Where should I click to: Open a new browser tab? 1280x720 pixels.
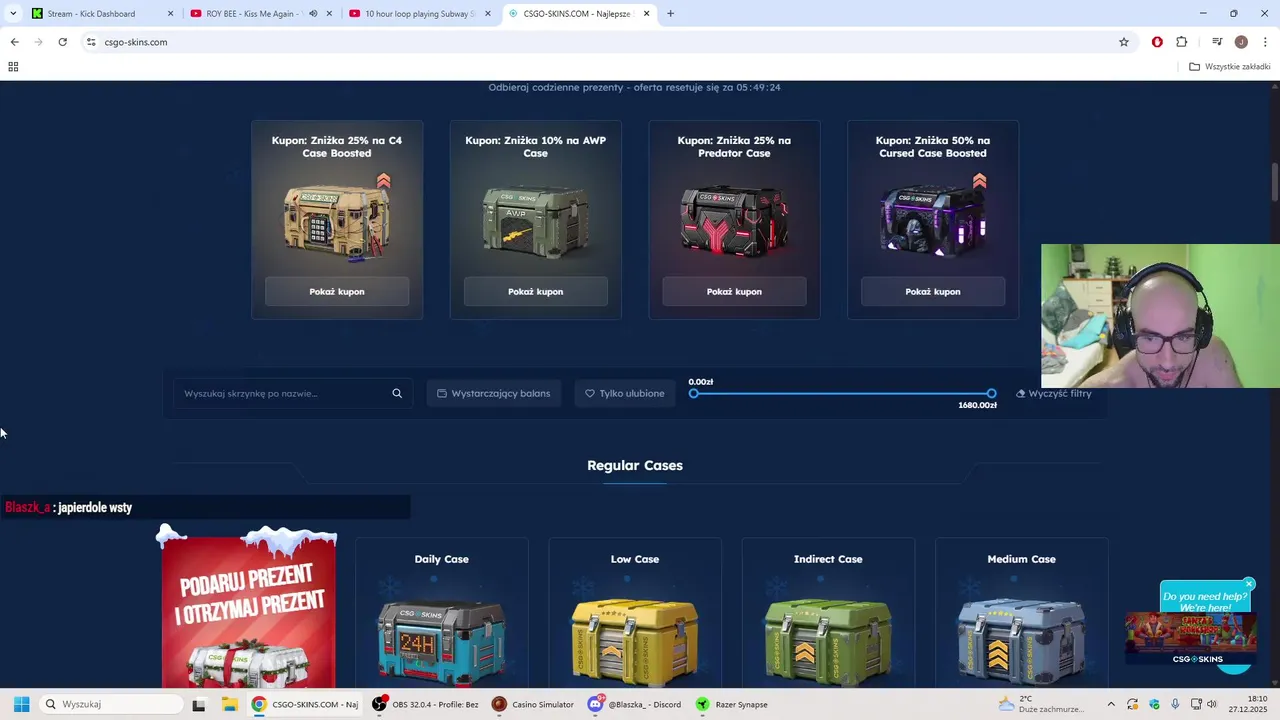click(670, 14)
